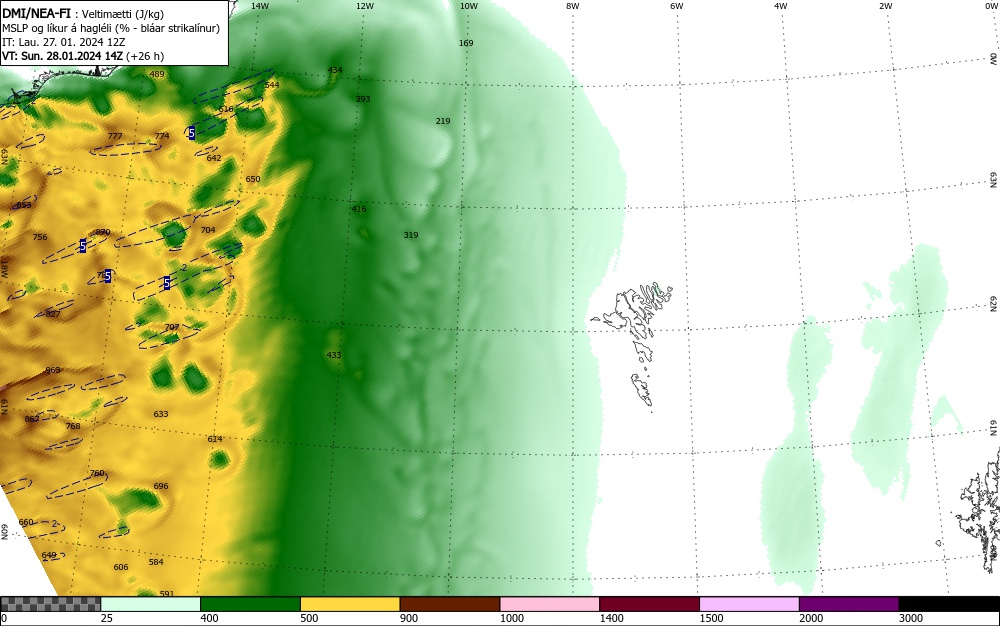The width and height of the screenshot is (1000, 626).
Task: Click the map value 774
Action: [162, 136]
